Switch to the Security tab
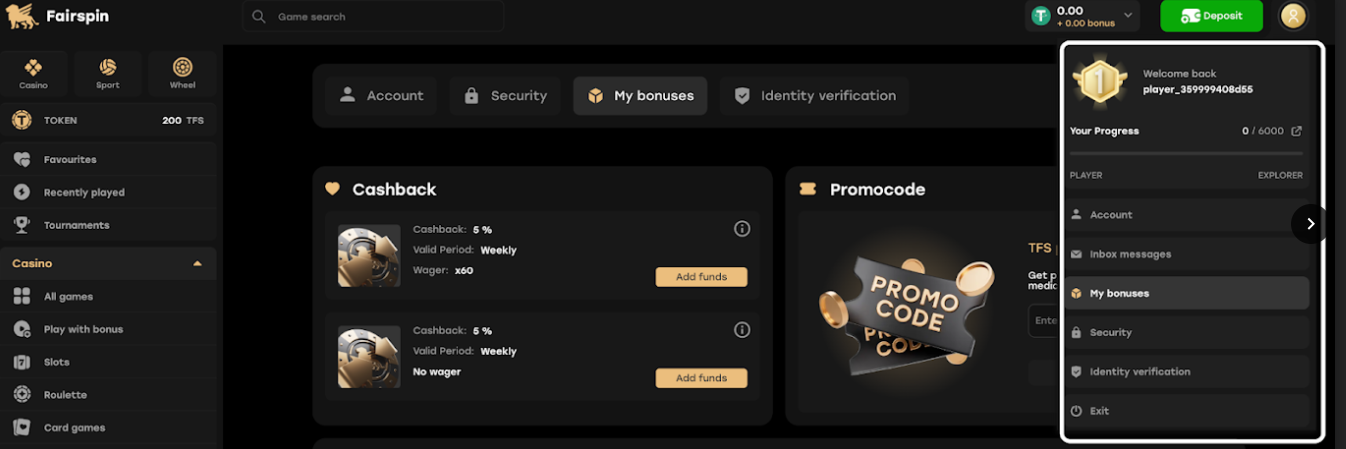 pos(505,96)
